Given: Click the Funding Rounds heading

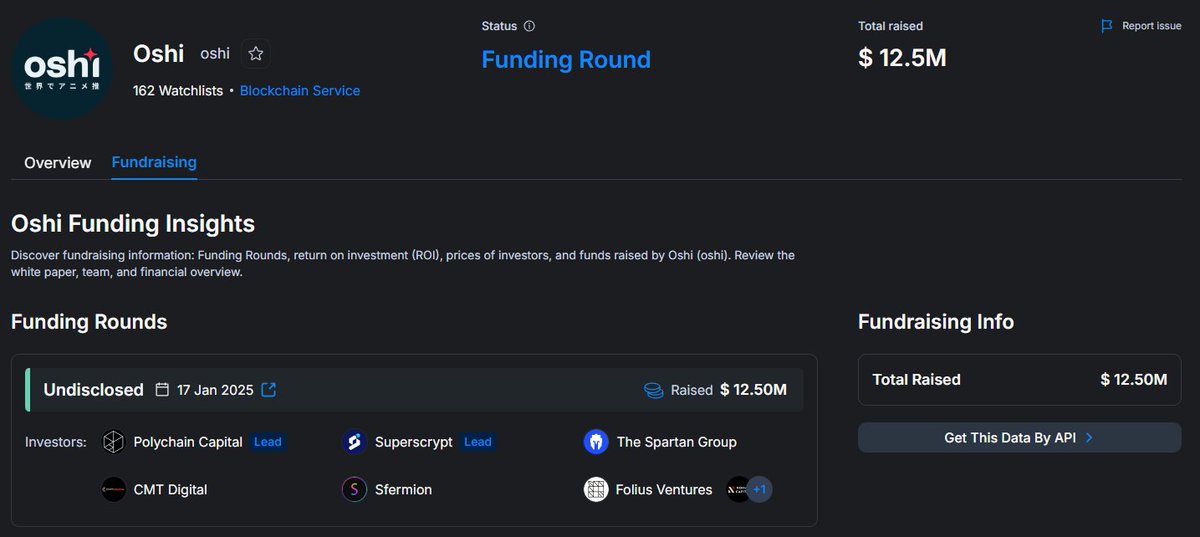Looking at the screenshot, I should [x=89, y=322].
